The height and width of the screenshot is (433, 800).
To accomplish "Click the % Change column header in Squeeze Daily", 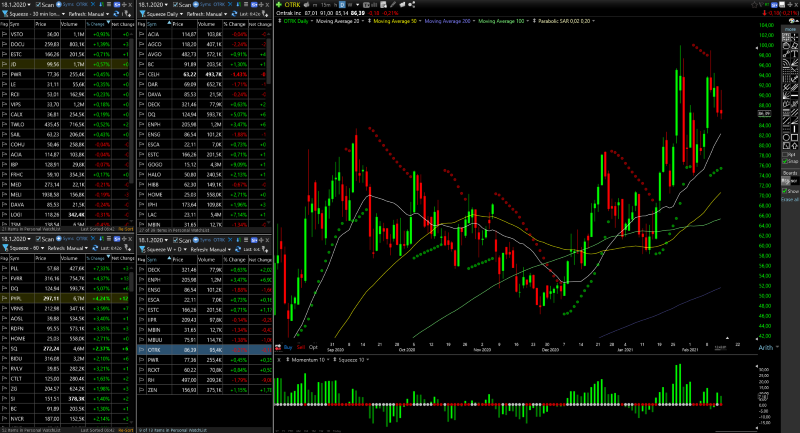I will tap(235, 22).
